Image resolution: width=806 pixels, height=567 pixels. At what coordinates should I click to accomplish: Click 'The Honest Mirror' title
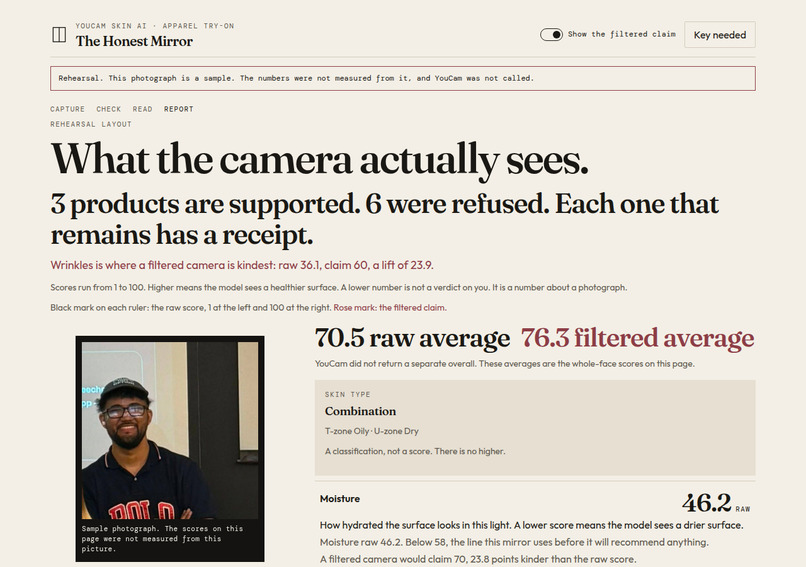(134, 41)
